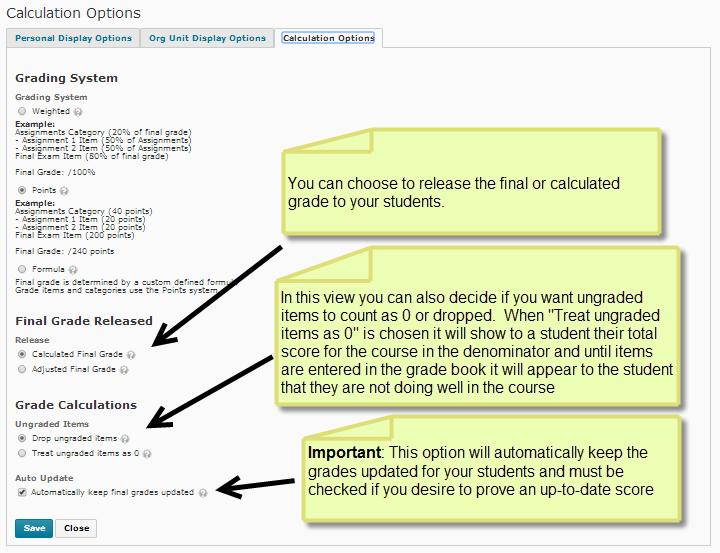Choose the Points grading system radio button
Image resolution: width=720 pixels, height=553 pixels.
[22, 189]
